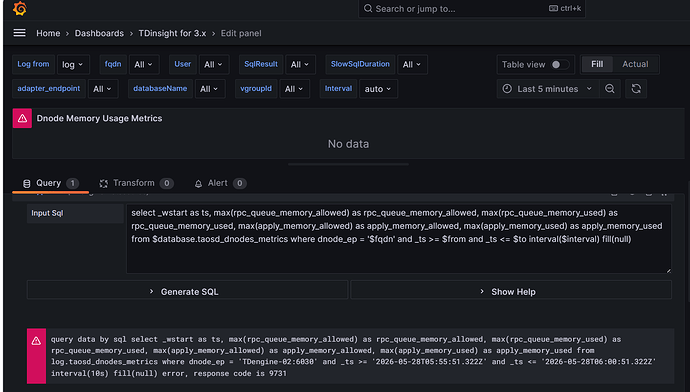Open the User All dropdown
Viewport: 690px width, 392px height.
pos(213,65)
